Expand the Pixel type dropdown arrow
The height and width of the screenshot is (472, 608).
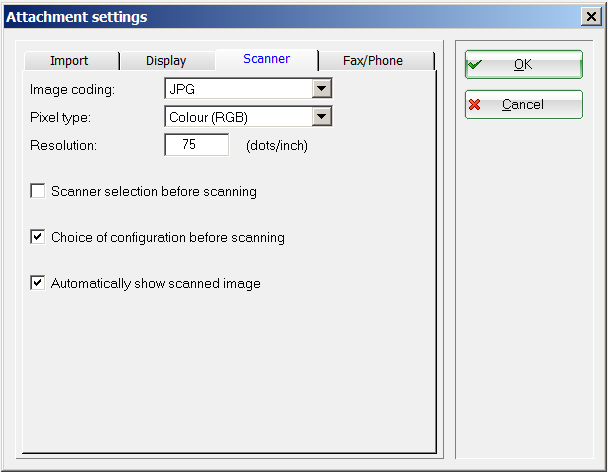[x=322, y=116]
